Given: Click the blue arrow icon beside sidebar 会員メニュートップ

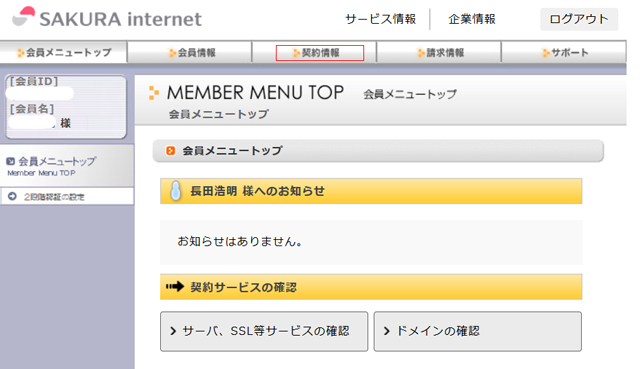Looking at the screenshot, I should click(x=11, y=161).
